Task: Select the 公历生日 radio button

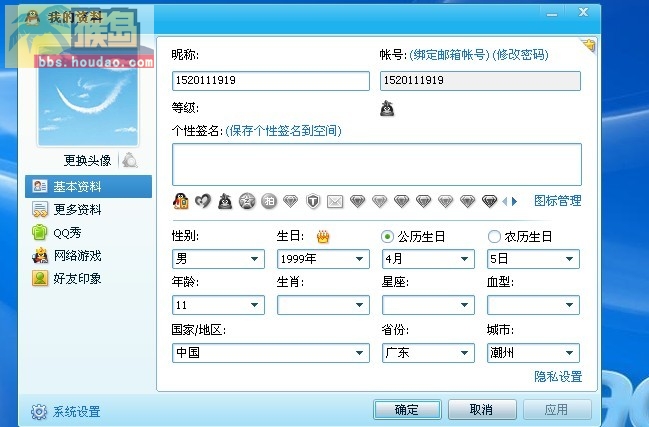Action: 387,237
